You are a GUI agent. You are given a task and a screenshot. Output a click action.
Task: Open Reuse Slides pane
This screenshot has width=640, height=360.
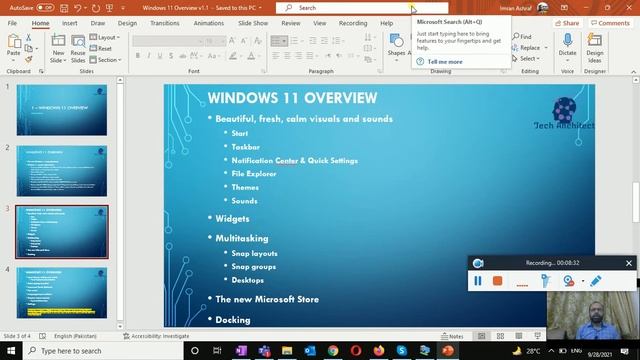pos(78,49)
